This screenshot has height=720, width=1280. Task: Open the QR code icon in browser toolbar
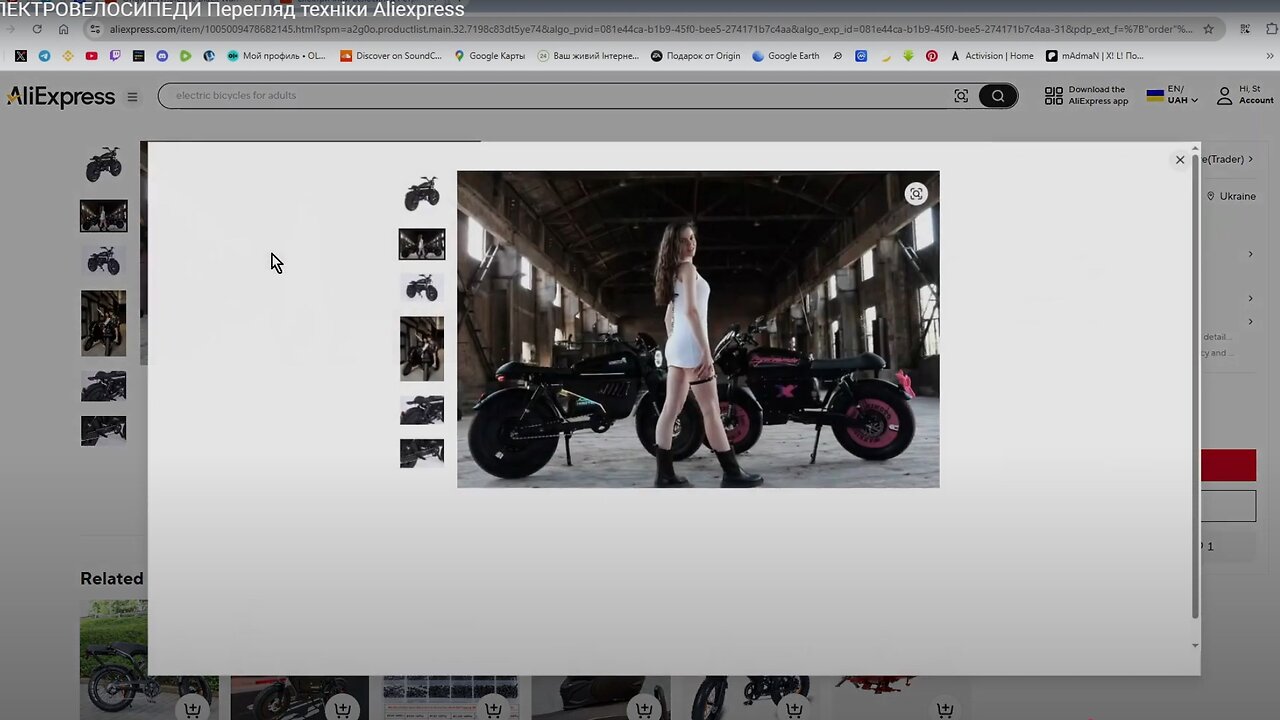[1245, 29]
